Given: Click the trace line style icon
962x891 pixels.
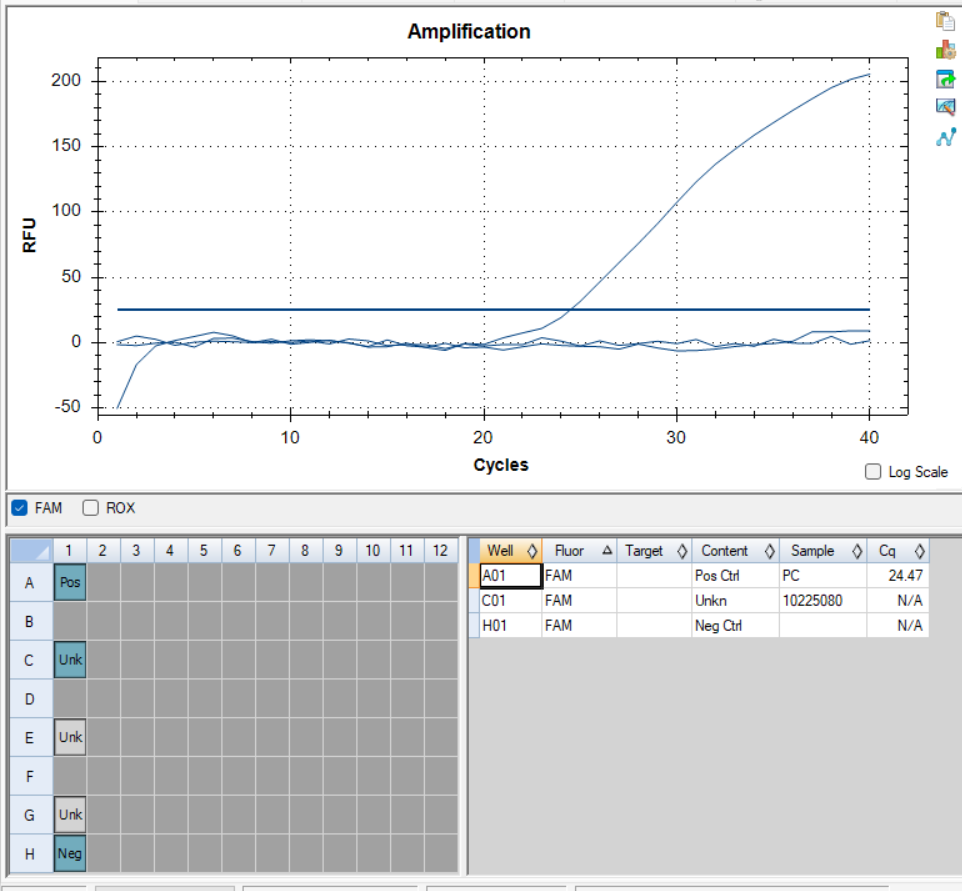Looking at the screenshot, I should click(944, 137).
